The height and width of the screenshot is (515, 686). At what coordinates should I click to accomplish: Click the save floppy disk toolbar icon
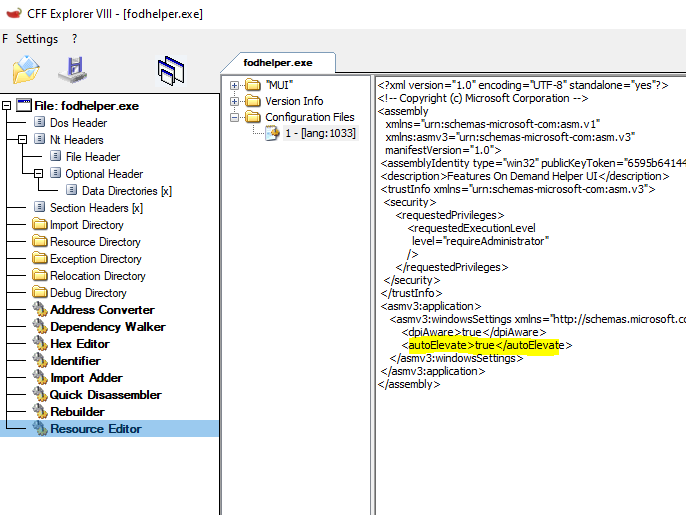pyautogui.click(x=73, y=70)
